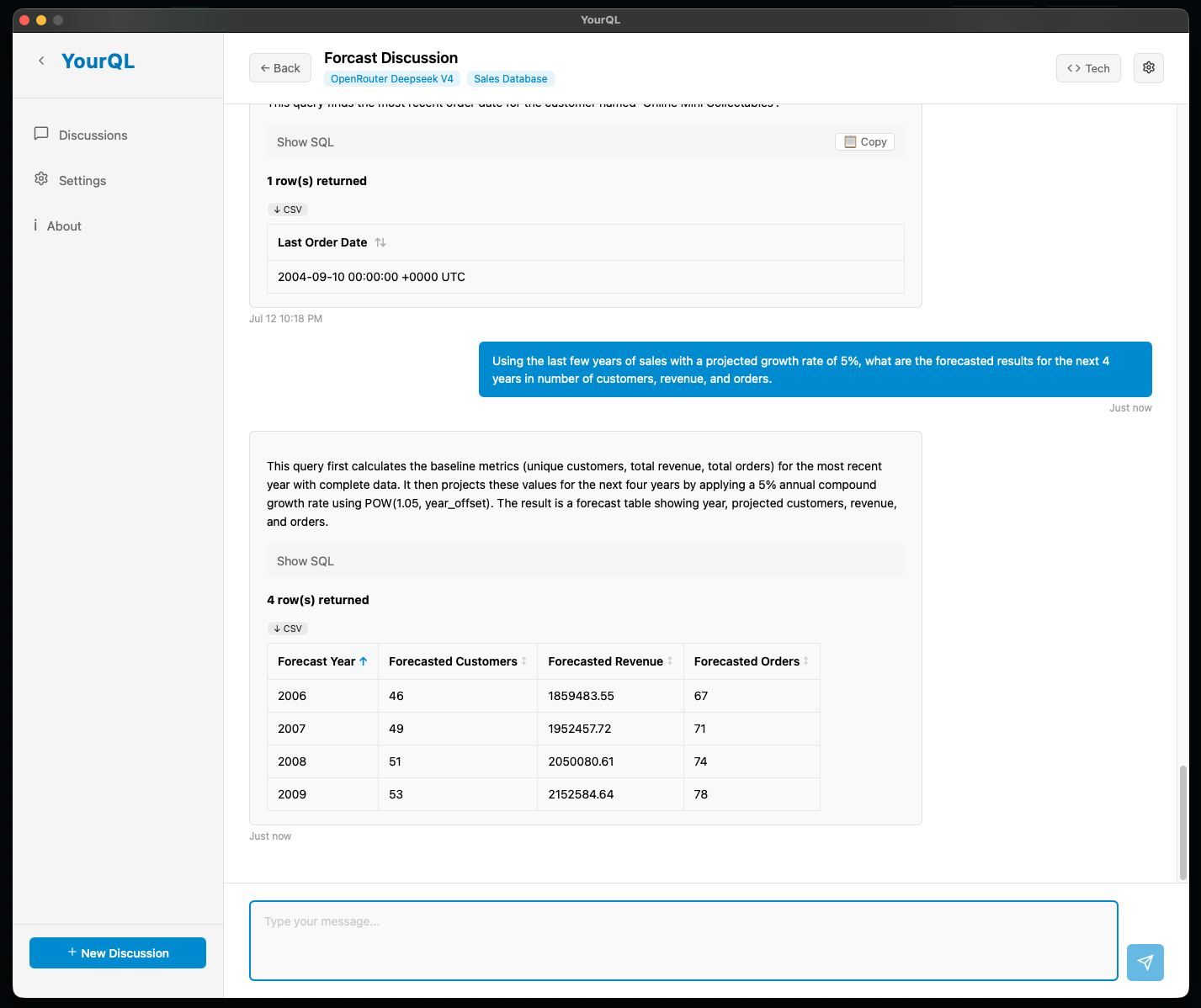This screenshot has height=1008, width=1201.
Task: Select the 2009 forecast year cell
Action: pyautogui.click(x=322, y=794)
